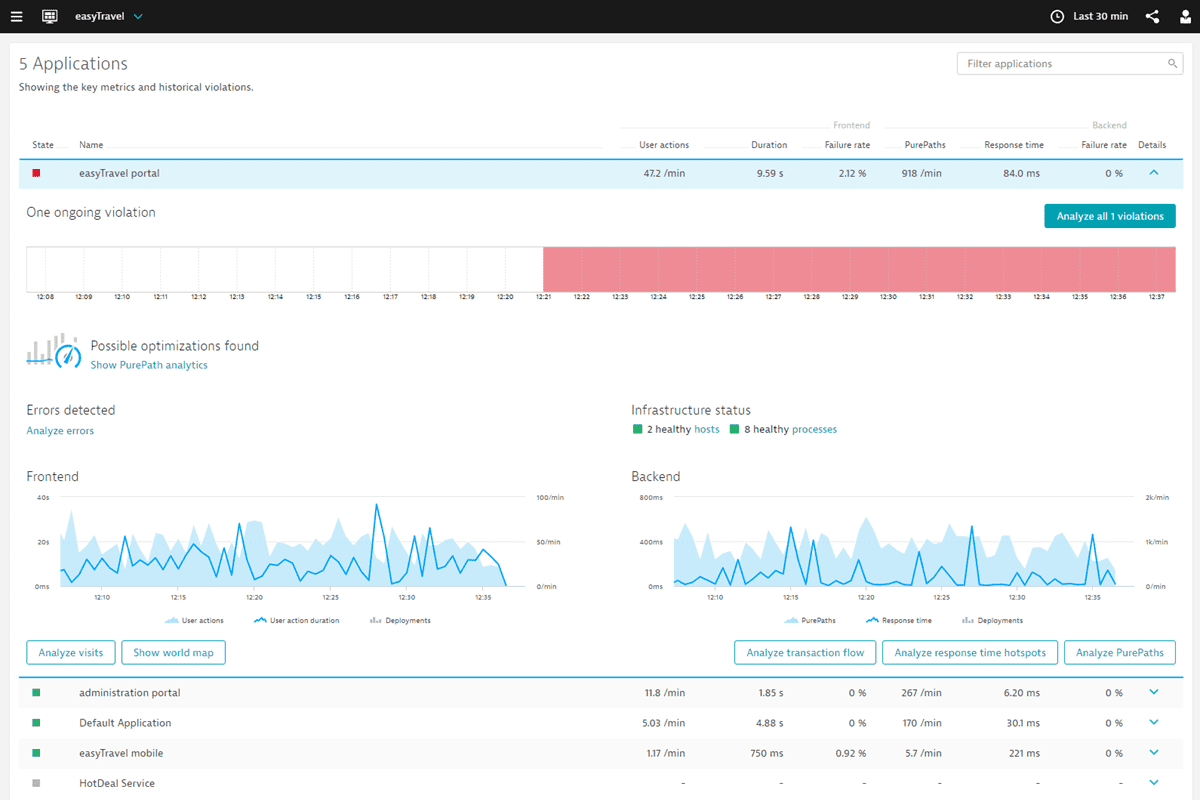Click green state indicator for administration portal
Viewport: 1200px width, 800px height.
point(36,692)
